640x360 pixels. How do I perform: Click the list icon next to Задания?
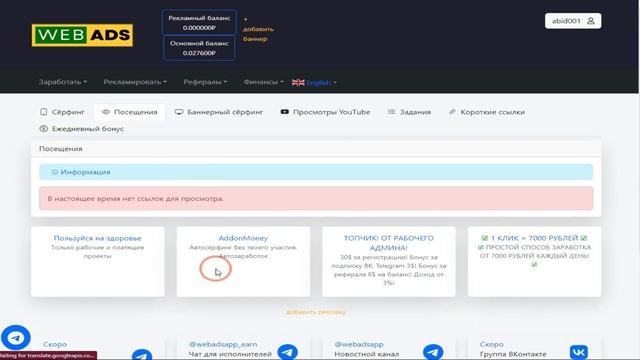click(391, 112)
